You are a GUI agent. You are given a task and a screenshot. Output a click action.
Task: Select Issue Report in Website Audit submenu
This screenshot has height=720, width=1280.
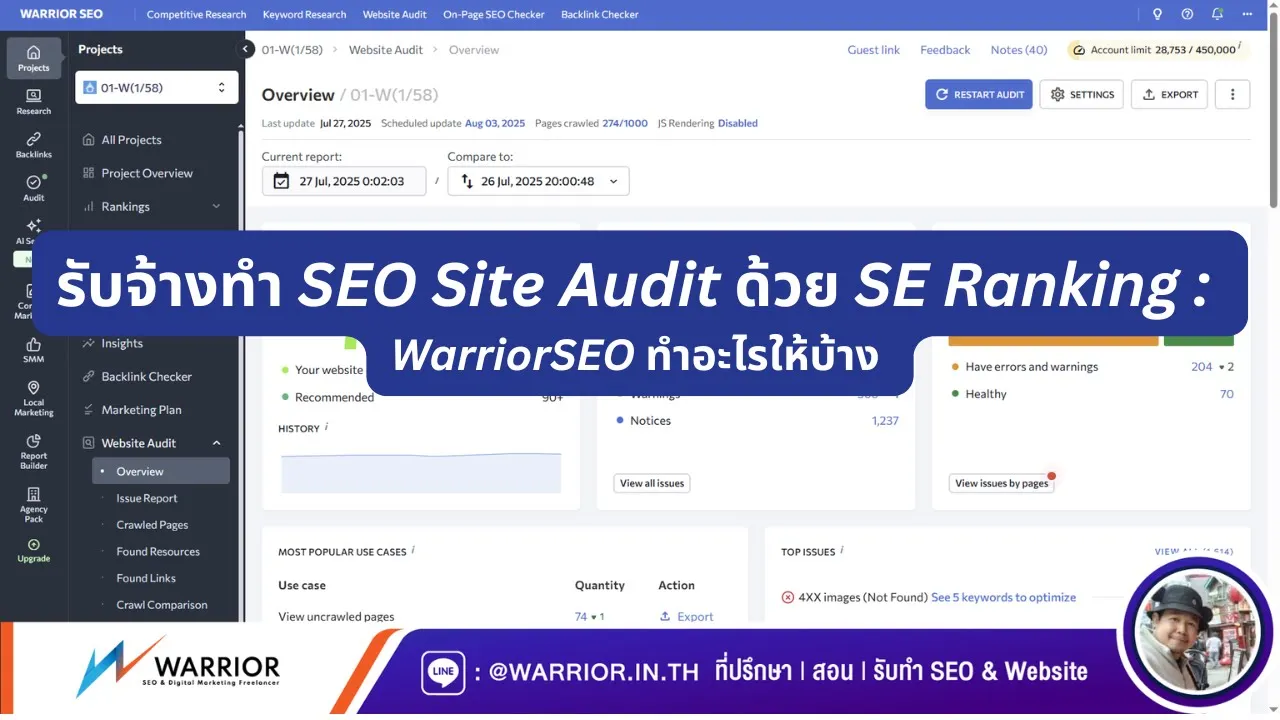pyautogui.click(x=147, y=498)
